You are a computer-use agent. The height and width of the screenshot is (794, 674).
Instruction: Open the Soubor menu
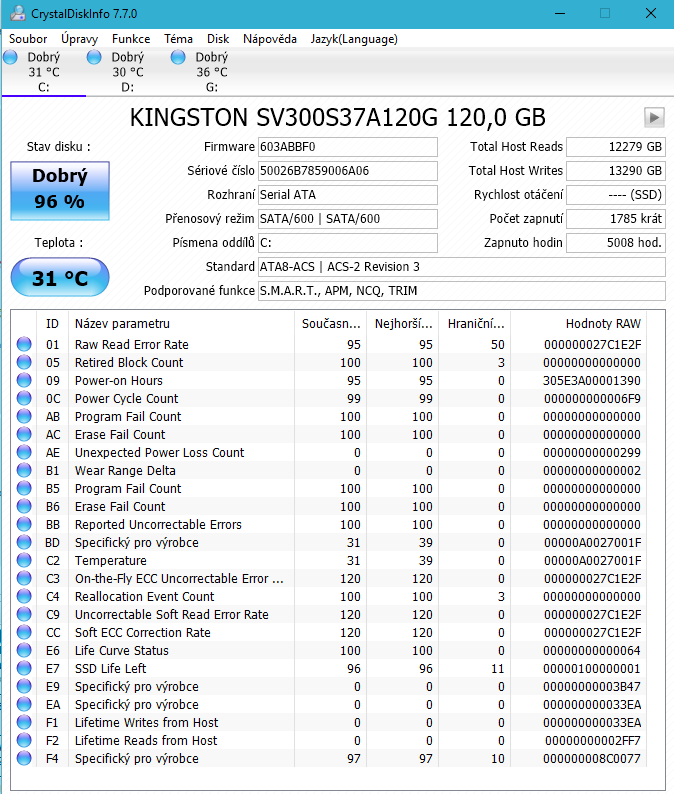click(28, 39)
